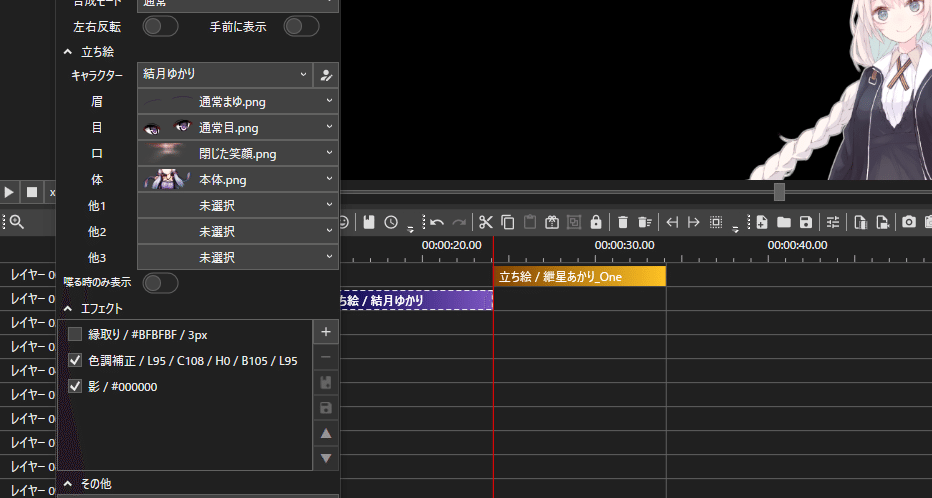932x498 pixels.
Task: Save the project with floppy disk icon
Action: 806,222
